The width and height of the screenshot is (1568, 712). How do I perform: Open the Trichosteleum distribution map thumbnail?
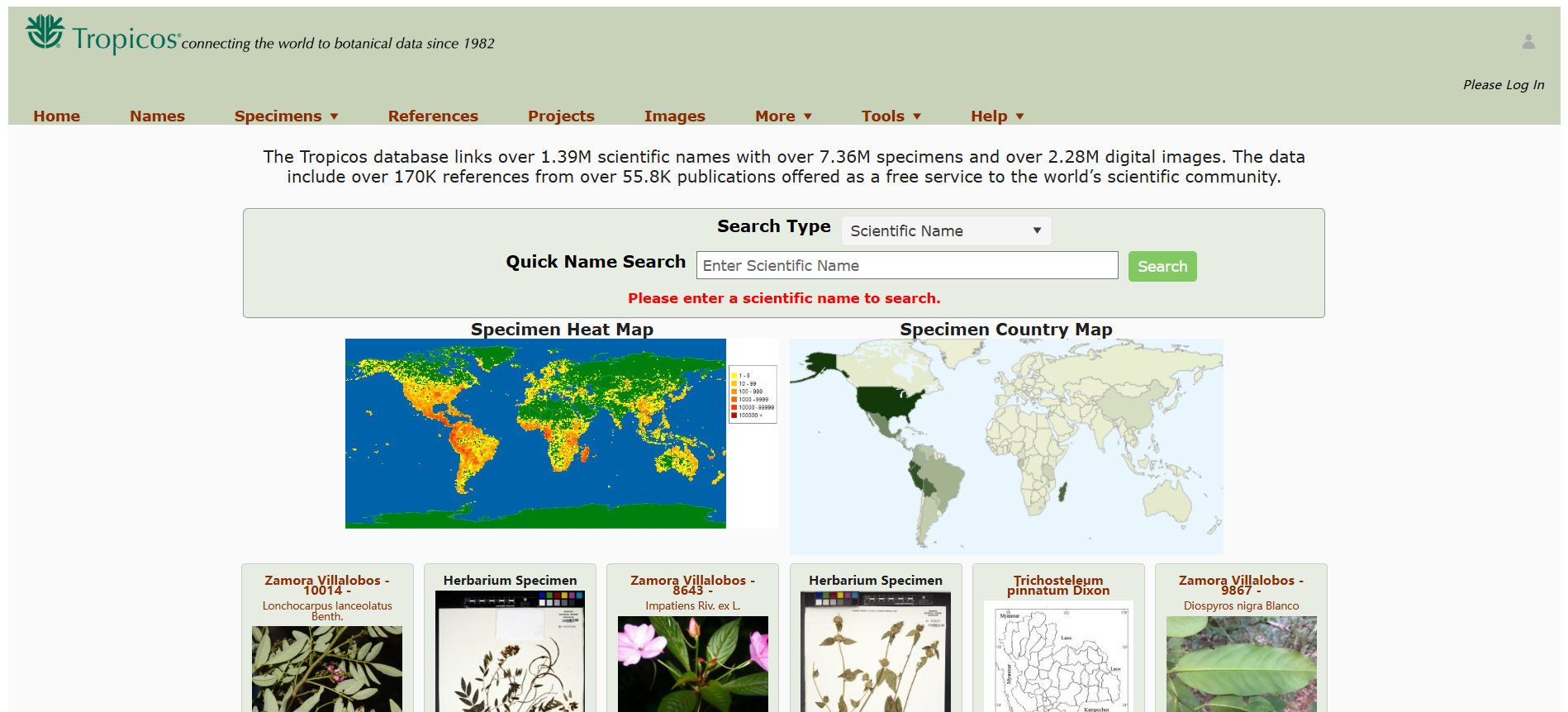[x=1058, y=657]
